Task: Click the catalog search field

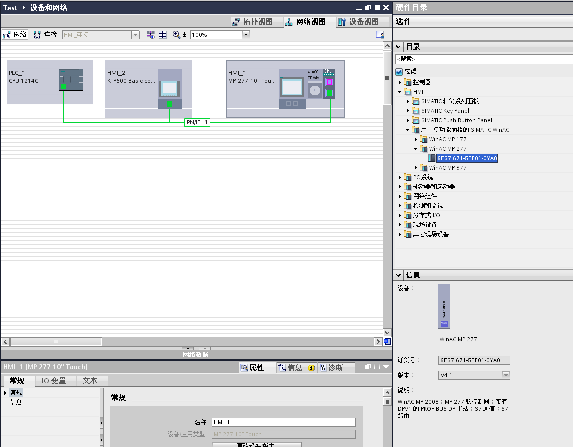Action: (484, 59)
